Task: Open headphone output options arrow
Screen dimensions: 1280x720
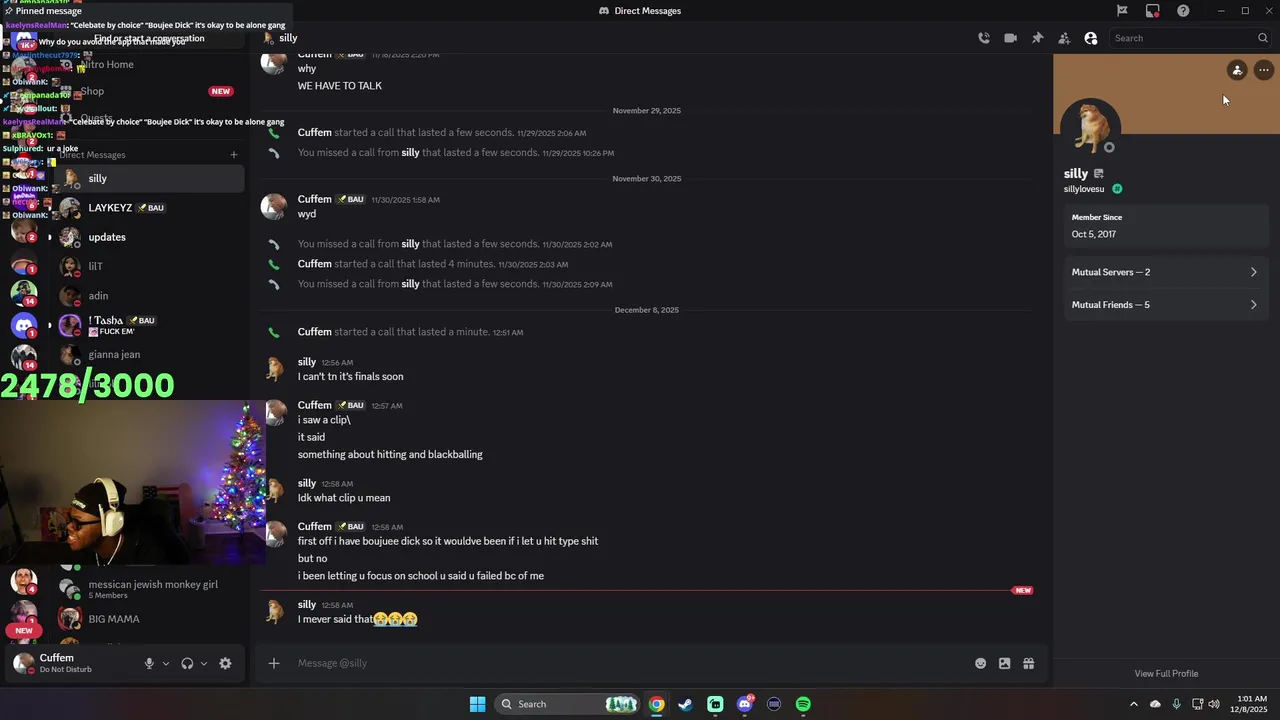Action: tap(204, 663)
